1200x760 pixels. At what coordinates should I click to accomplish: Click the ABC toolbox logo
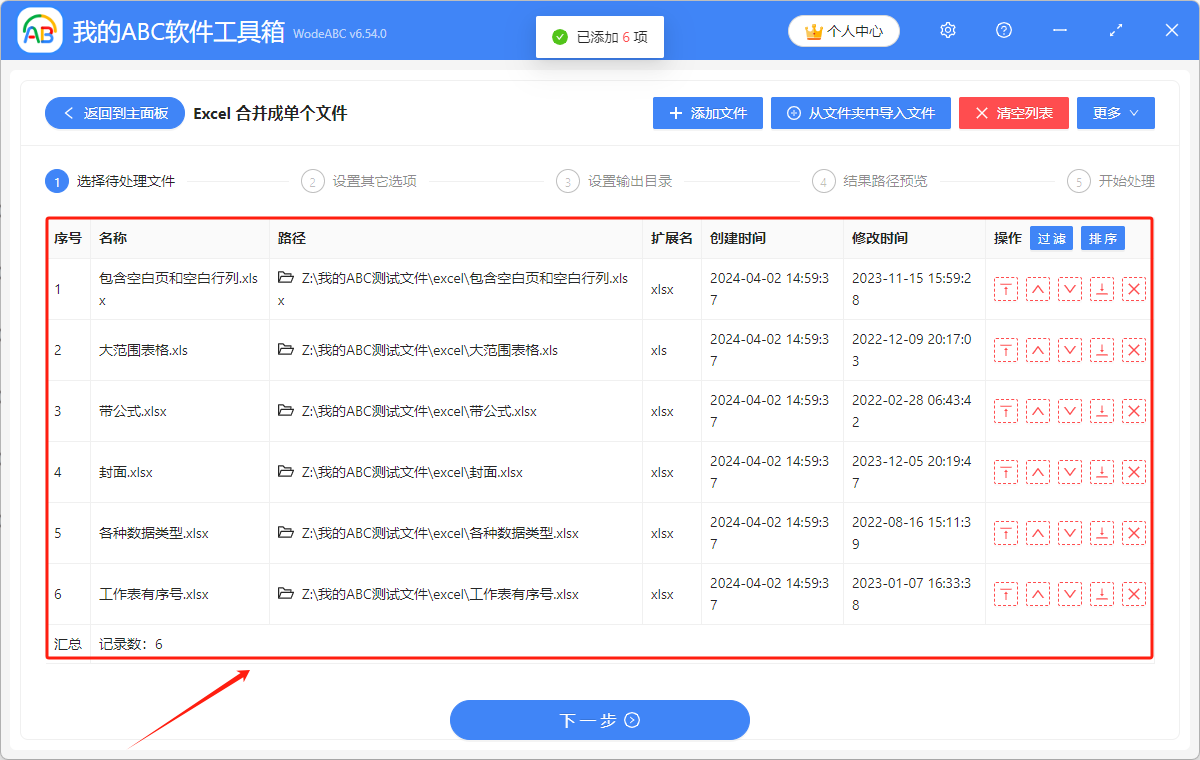pos(40,30)
